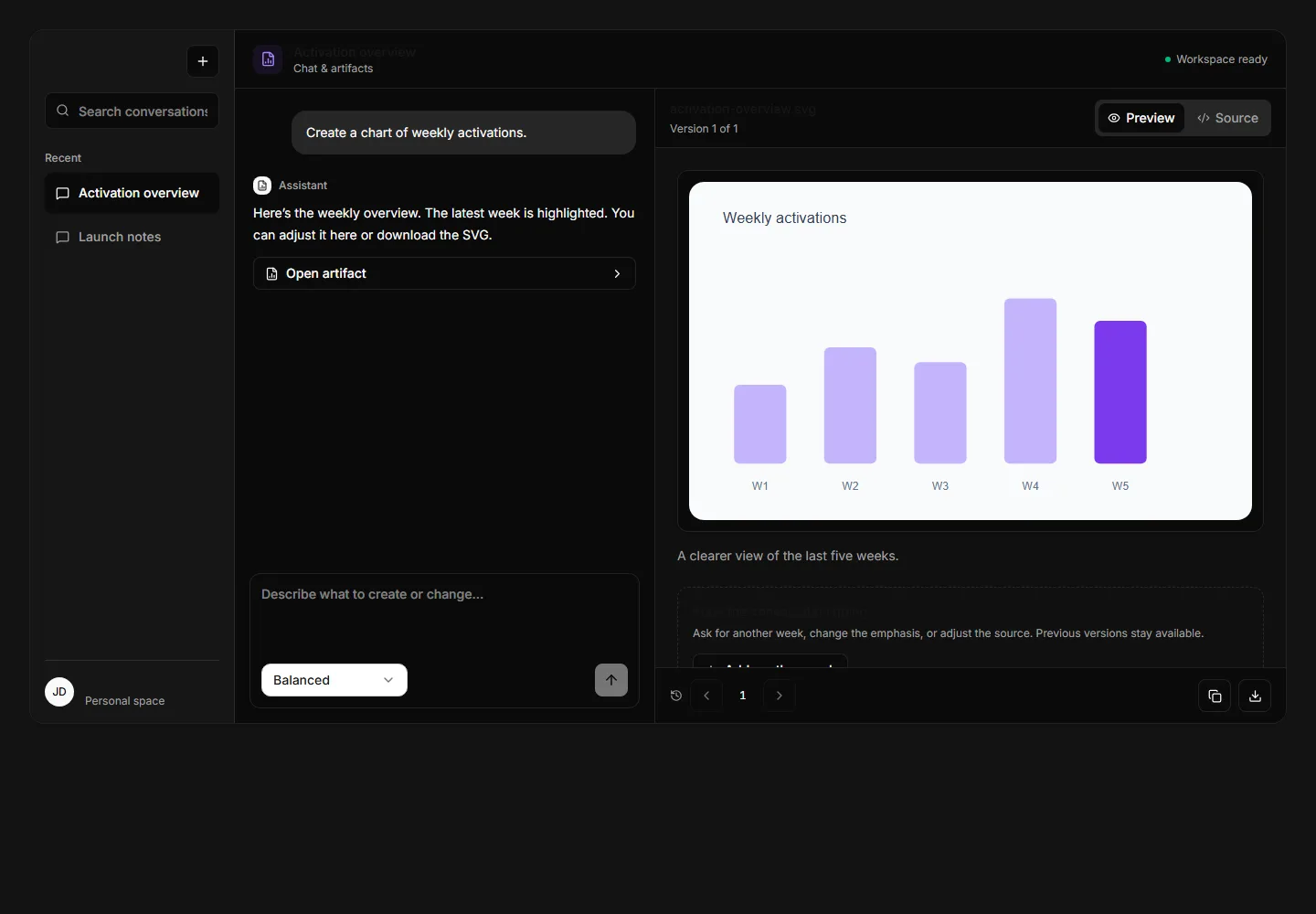The width and height of the screenshot is (1316, 914).
Task: Expand the Open artifact chevron arrow
Action: 617,273
